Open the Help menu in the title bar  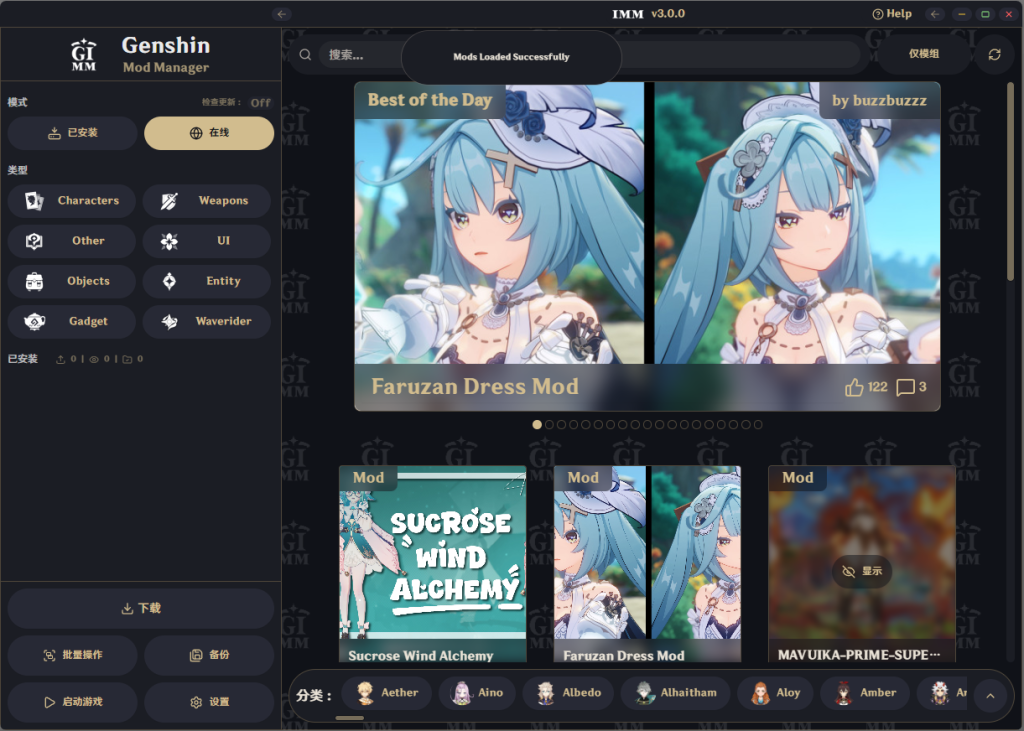[x=892, y=14]
